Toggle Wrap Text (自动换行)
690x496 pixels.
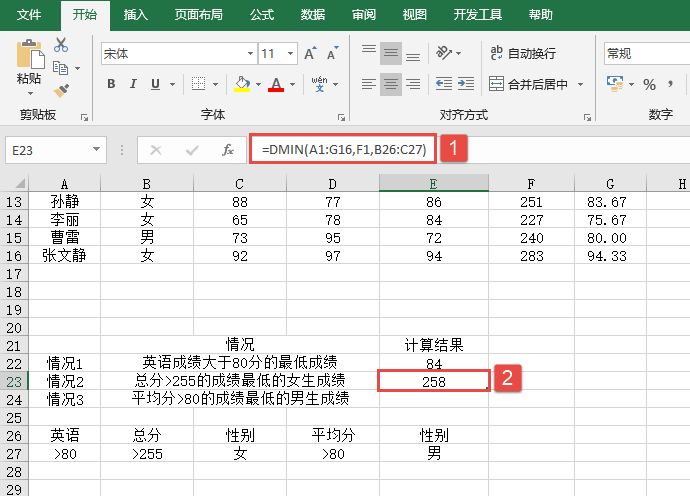pos(522,53)
